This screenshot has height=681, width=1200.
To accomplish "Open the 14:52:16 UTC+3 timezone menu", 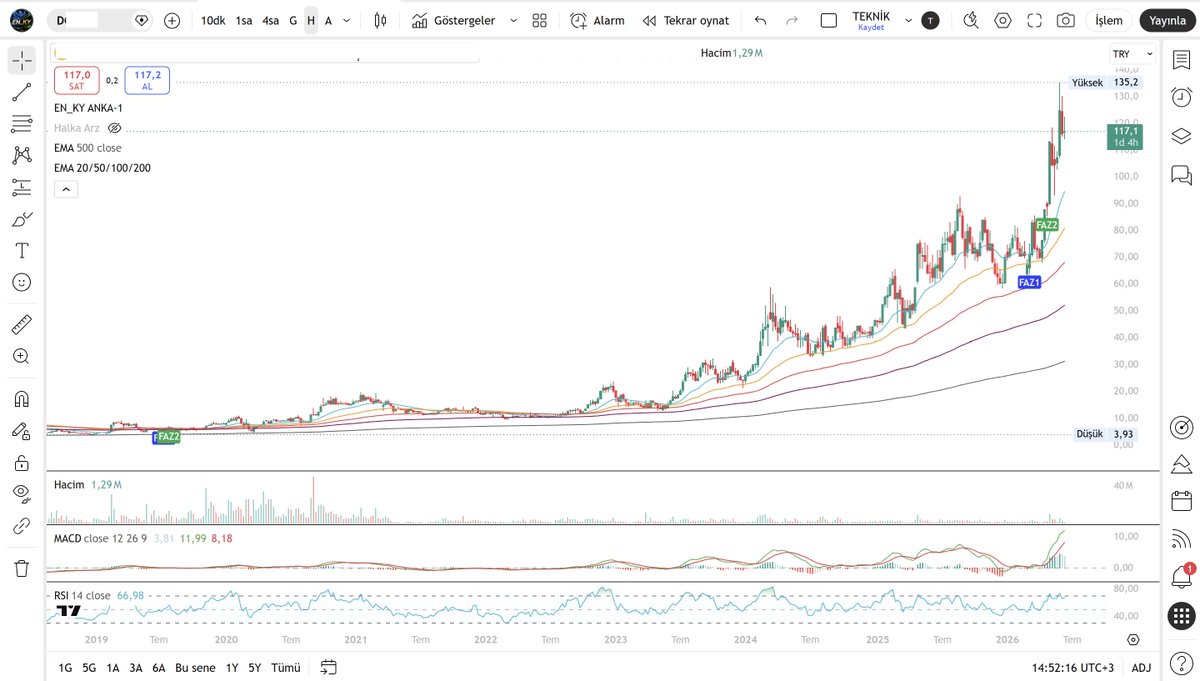I will 1074,667.
